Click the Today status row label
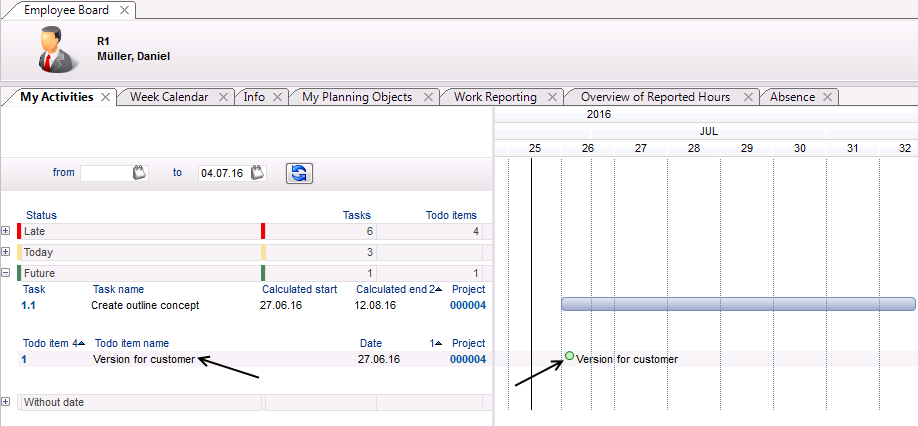 pos(38,252)
